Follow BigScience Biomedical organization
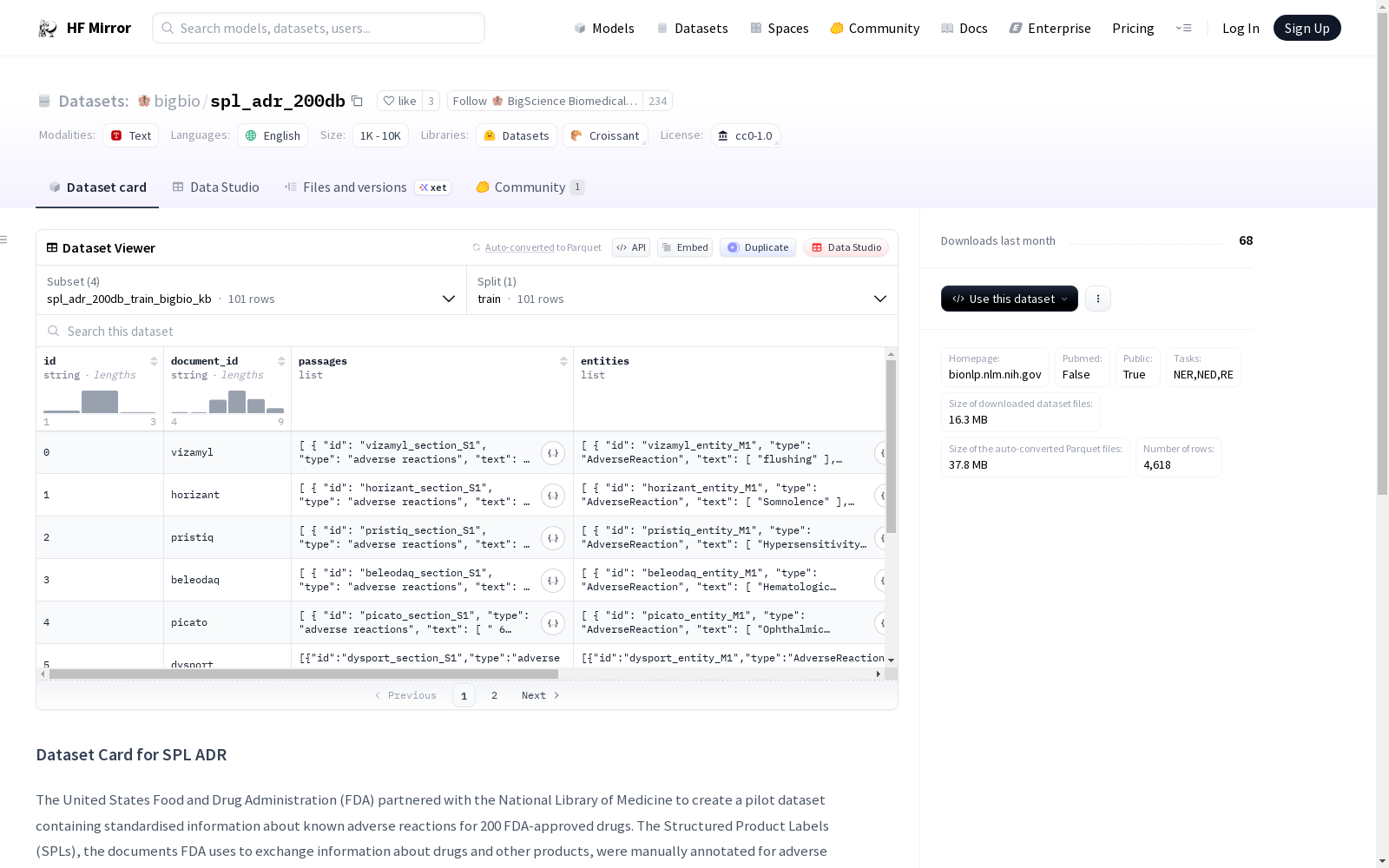 coord(544,101)
